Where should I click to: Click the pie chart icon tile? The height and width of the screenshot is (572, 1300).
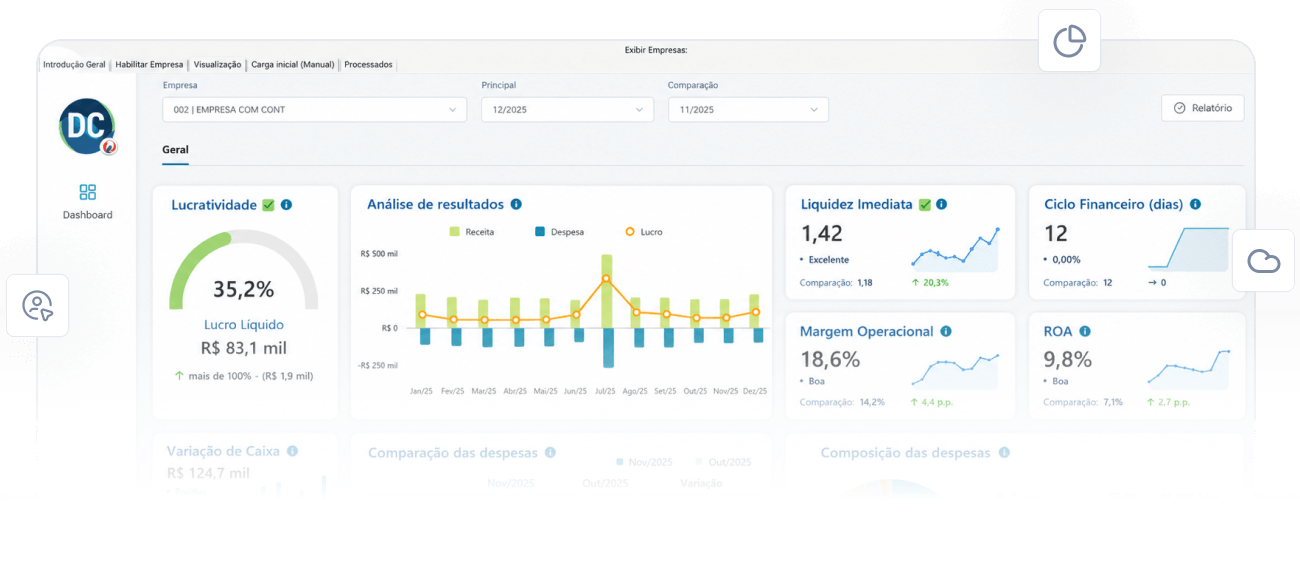click(x=1069, y=41)
